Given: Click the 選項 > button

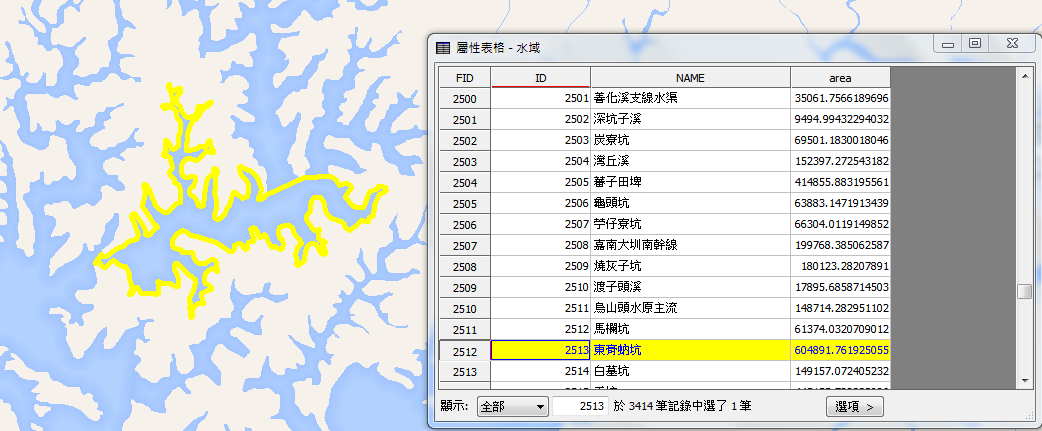Looking at the screenshot, I should click(856, 406).
